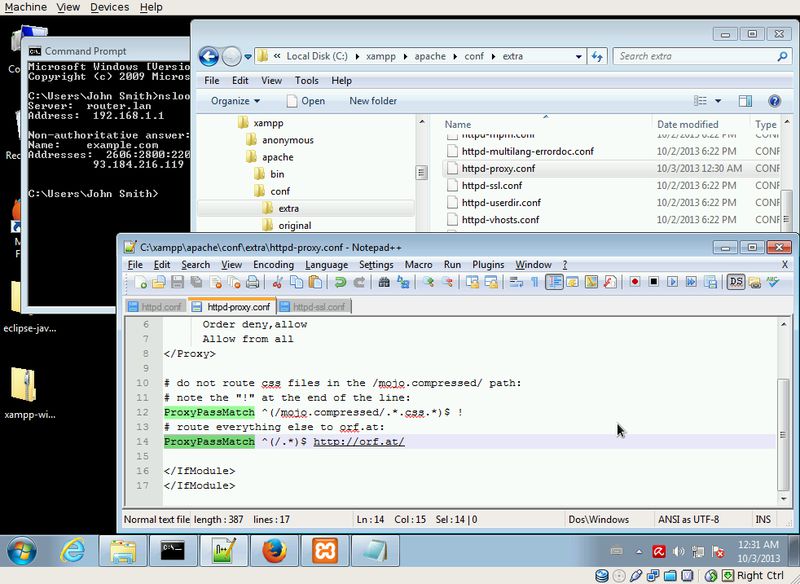This screenshot has width=800, height=584.
Task: Toggle the Explorer preview pane button
Action: [745, 101]
